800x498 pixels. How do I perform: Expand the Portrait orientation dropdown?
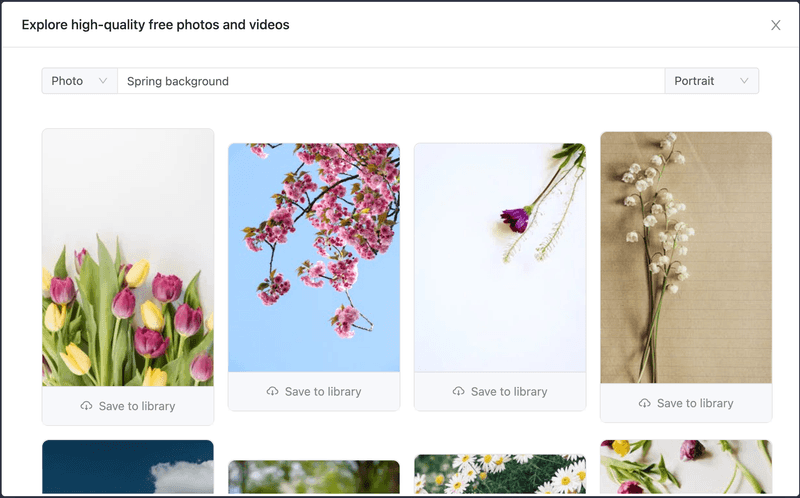[x=711, y=81]
